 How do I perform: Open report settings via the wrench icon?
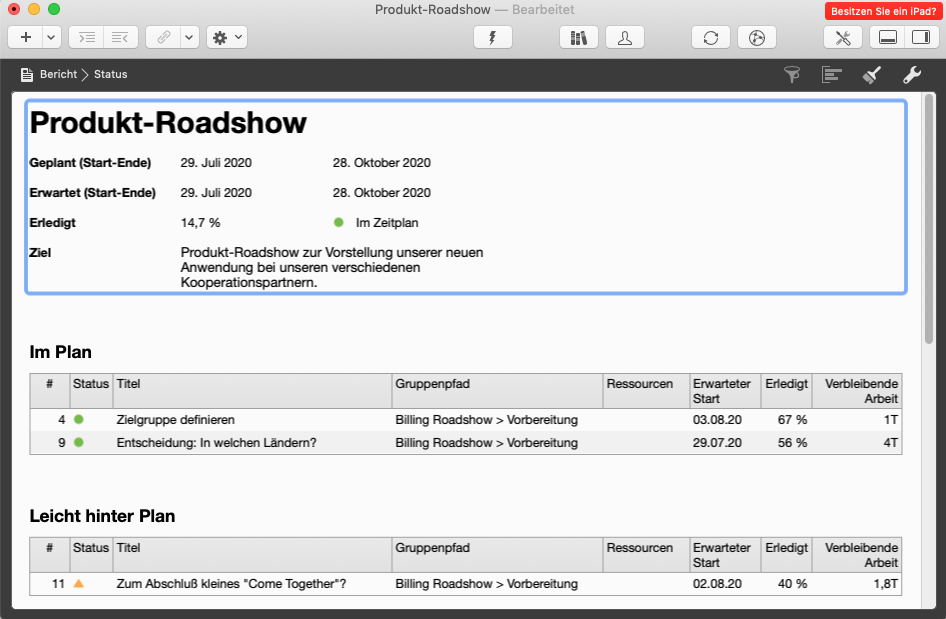(911, 74)
